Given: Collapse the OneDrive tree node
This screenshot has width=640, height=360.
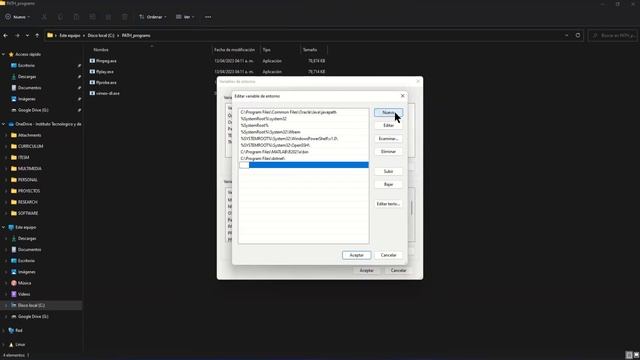Looking at the screenshot, I should (4, 124).
